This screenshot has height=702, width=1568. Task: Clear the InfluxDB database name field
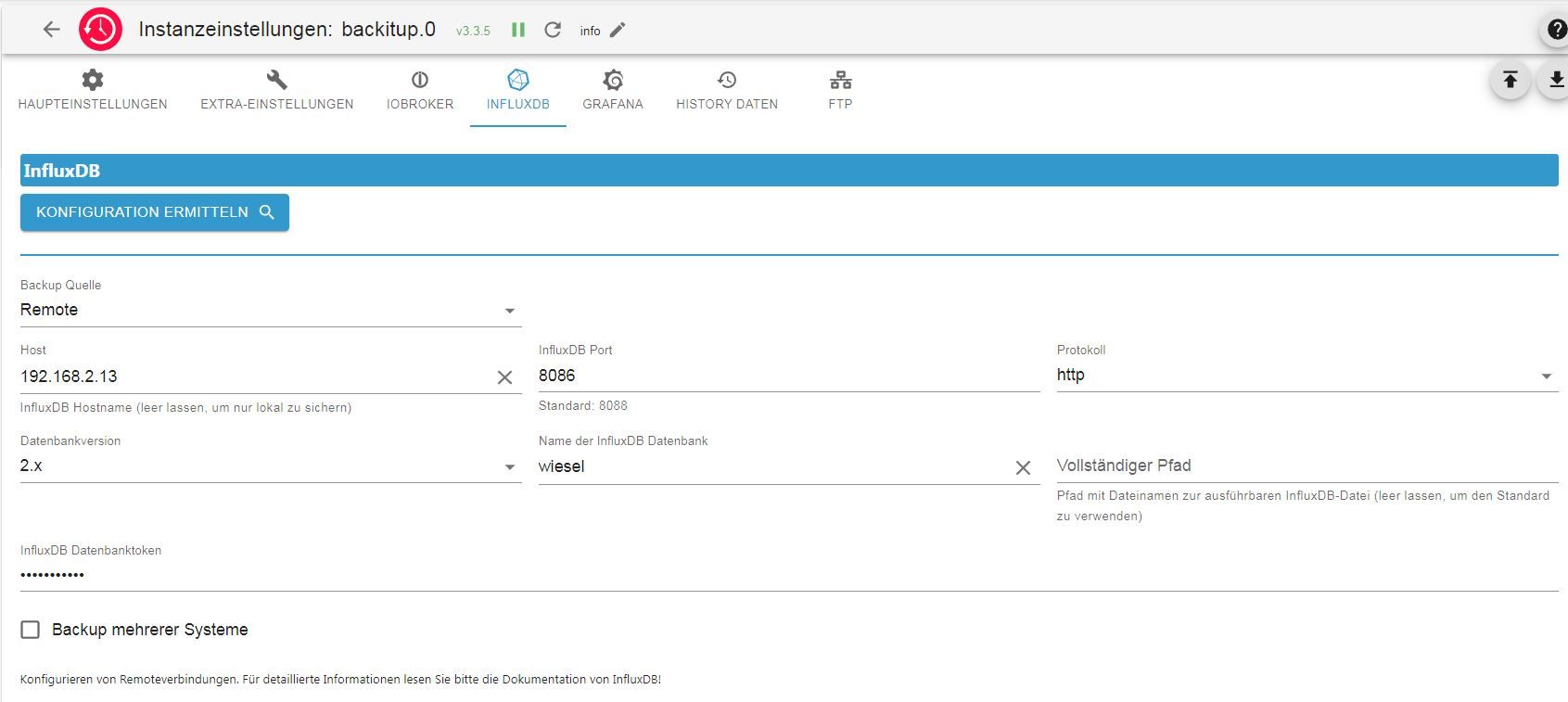coord(1023,467)
